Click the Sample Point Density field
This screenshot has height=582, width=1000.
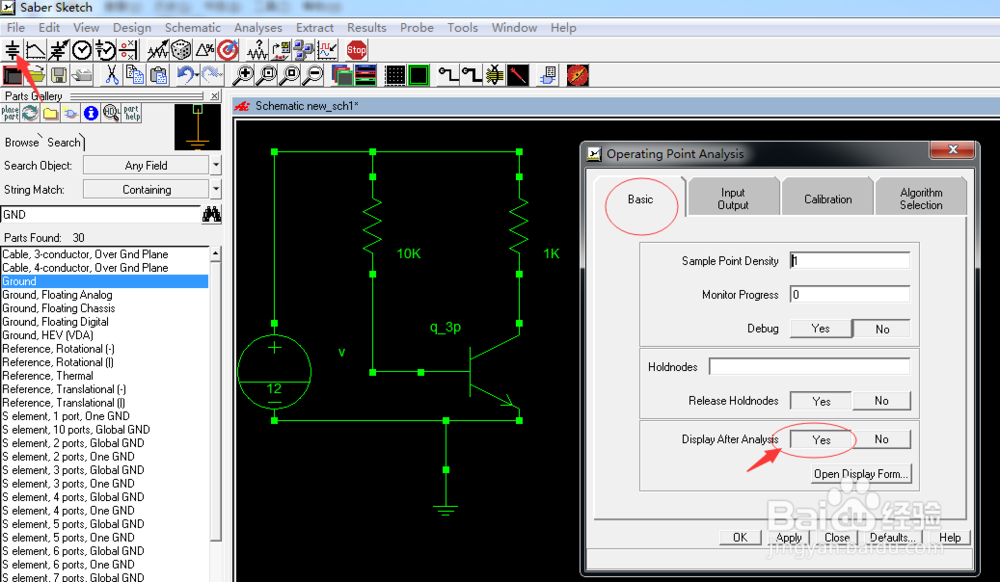(x=850, y=261)
